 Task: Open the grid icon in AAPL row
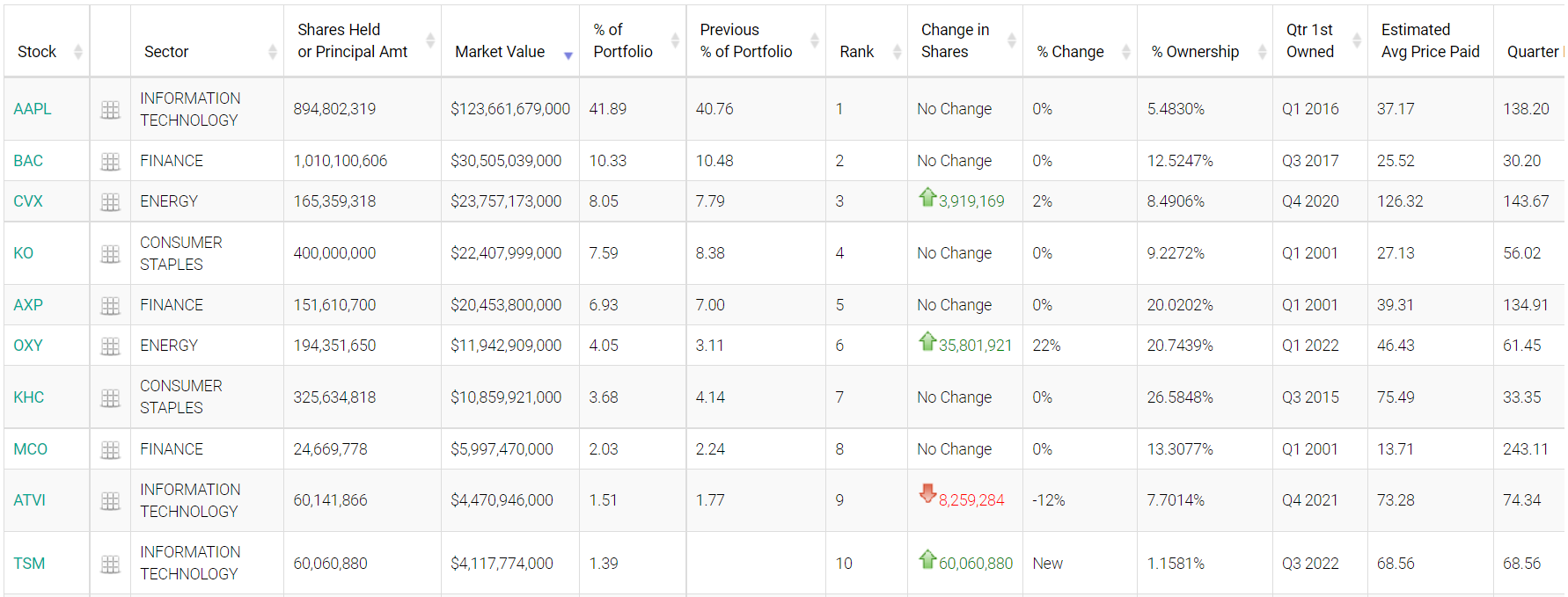pyautogui.click(x=110, y=109)
